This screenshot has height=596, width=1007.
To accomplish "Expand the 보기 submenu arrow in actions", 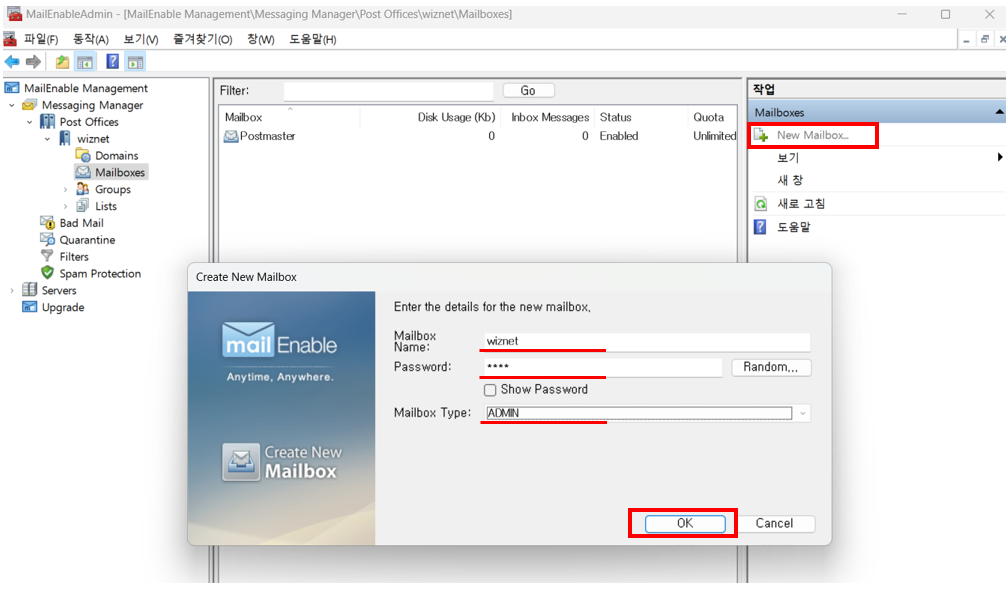I will [x=999, y=157].
